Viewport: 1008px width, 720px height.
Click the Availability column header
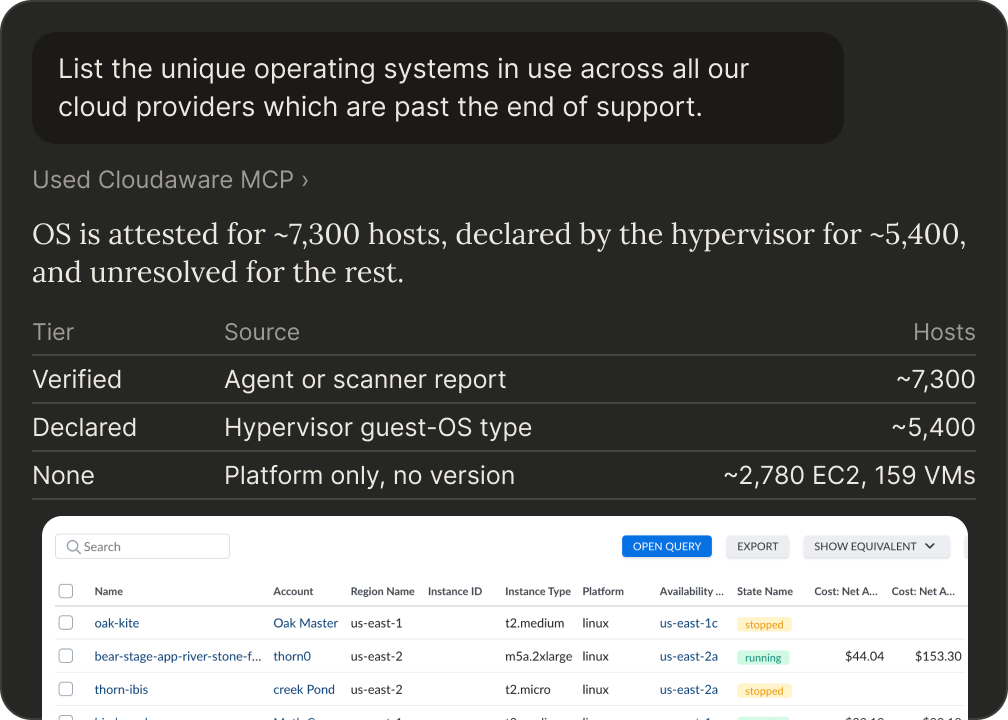pyautogui.click(x=692, y=591)
